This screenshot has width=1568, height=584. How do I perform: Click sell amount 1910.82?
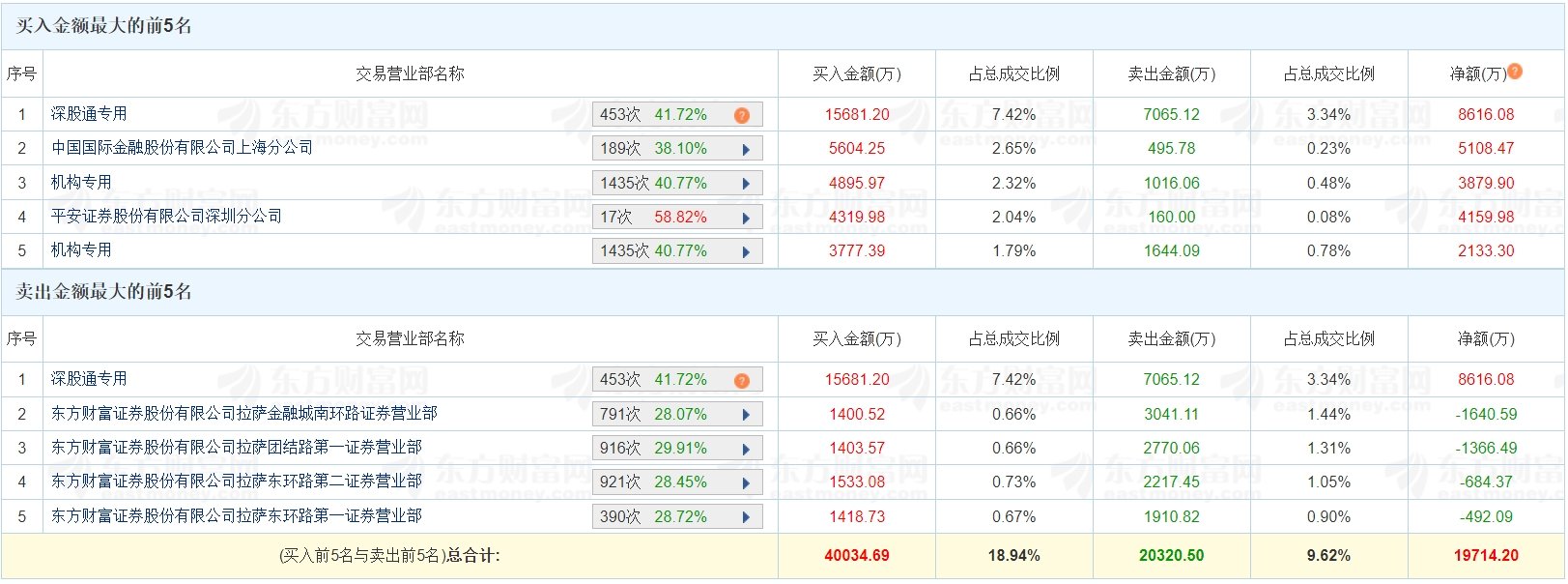(x=1172, y=516)
